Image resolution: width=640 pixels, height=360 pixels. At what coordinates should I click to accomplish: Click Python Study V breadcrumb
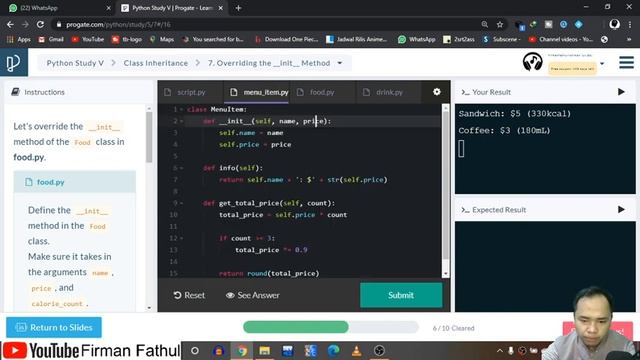point(75,63)
